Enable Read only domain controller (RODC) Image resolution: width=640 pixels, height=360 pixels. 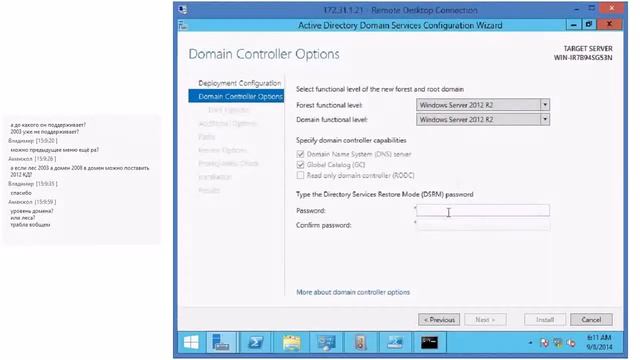tap(300, 175)
